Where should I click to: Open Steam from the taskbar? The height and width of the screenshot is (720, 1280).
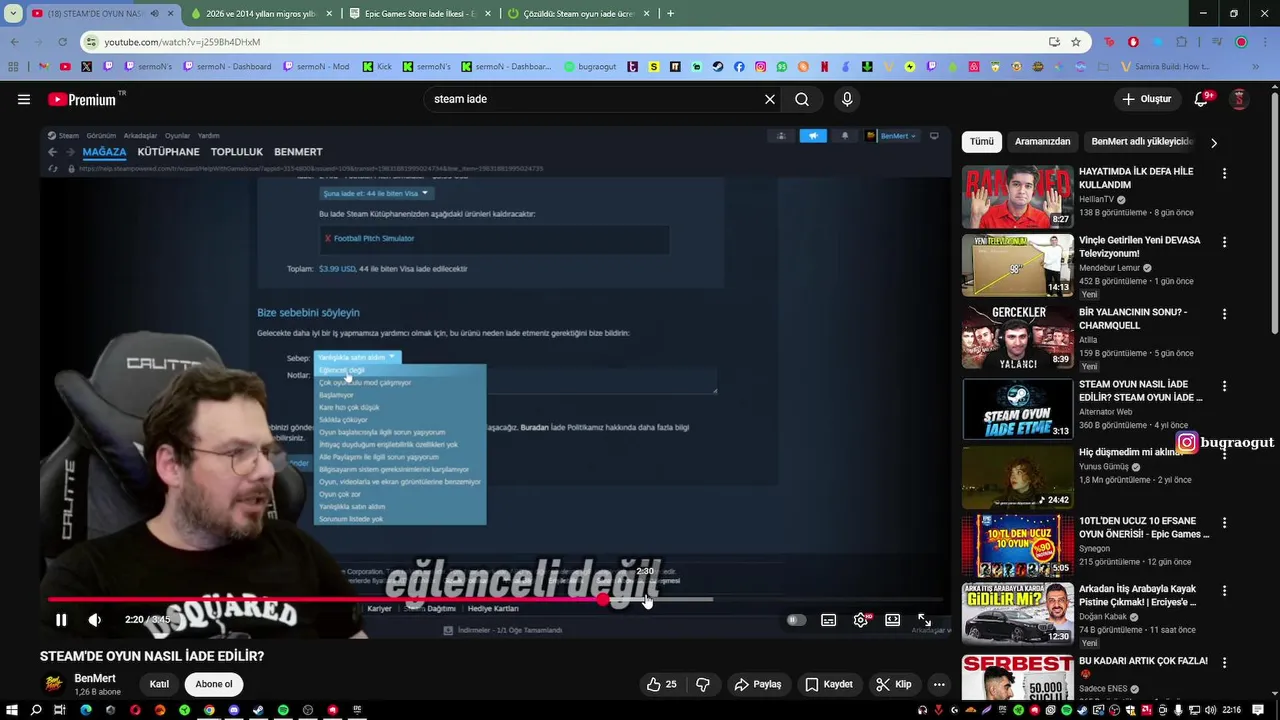258,710
